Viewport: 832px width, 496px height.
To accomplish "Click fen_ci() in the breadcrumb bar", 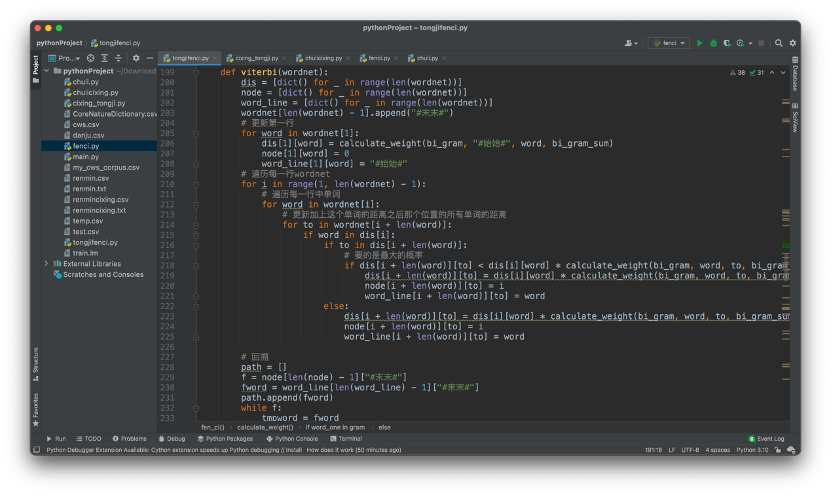I will (213, 427).
